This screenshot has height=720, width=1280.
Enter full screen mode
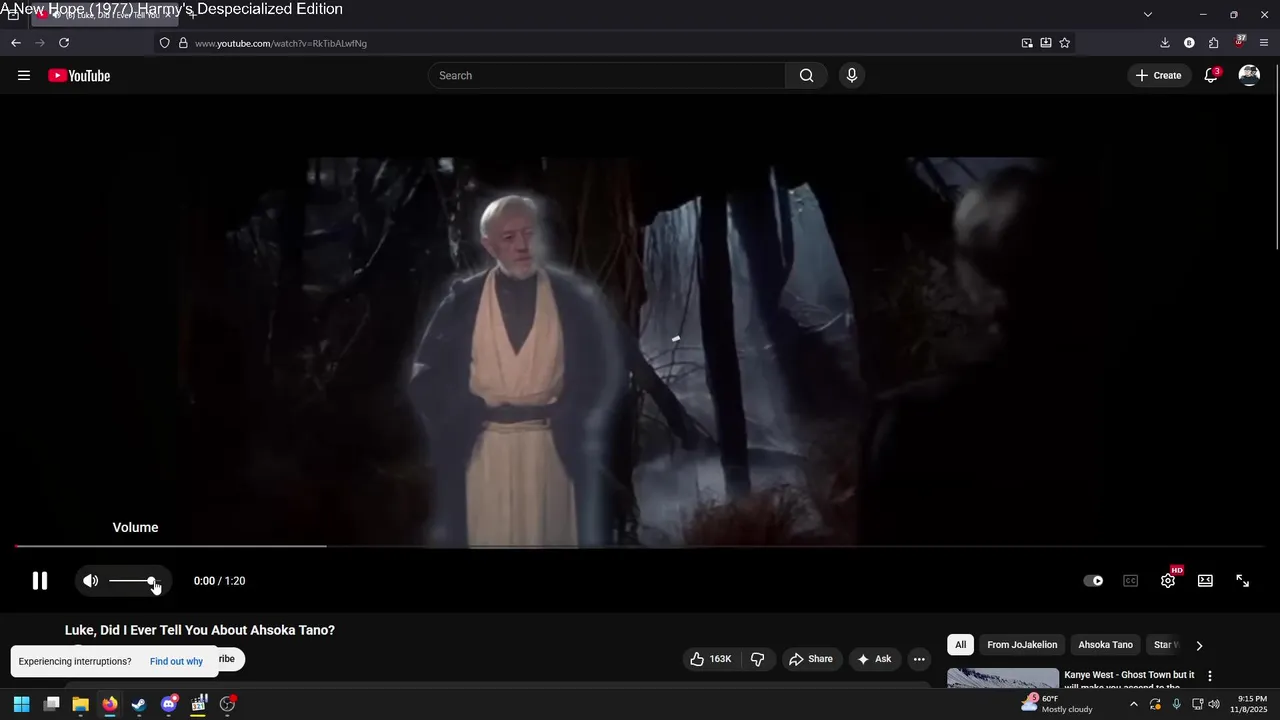(x=1243, y=581)
